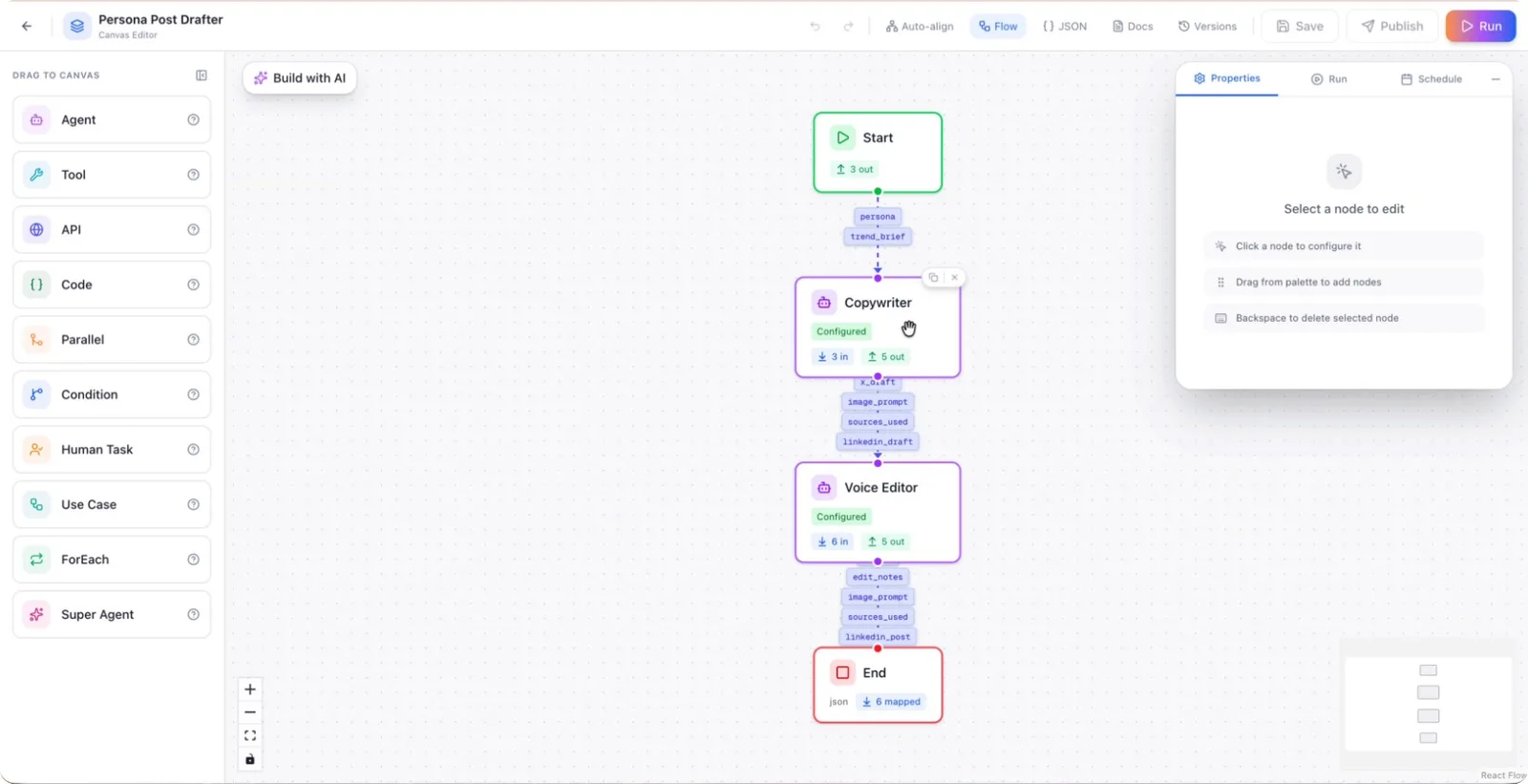Show help for the Tool node type
Image resolution: width=1528 pixels, height=784 pixels.
click(193, 175)
